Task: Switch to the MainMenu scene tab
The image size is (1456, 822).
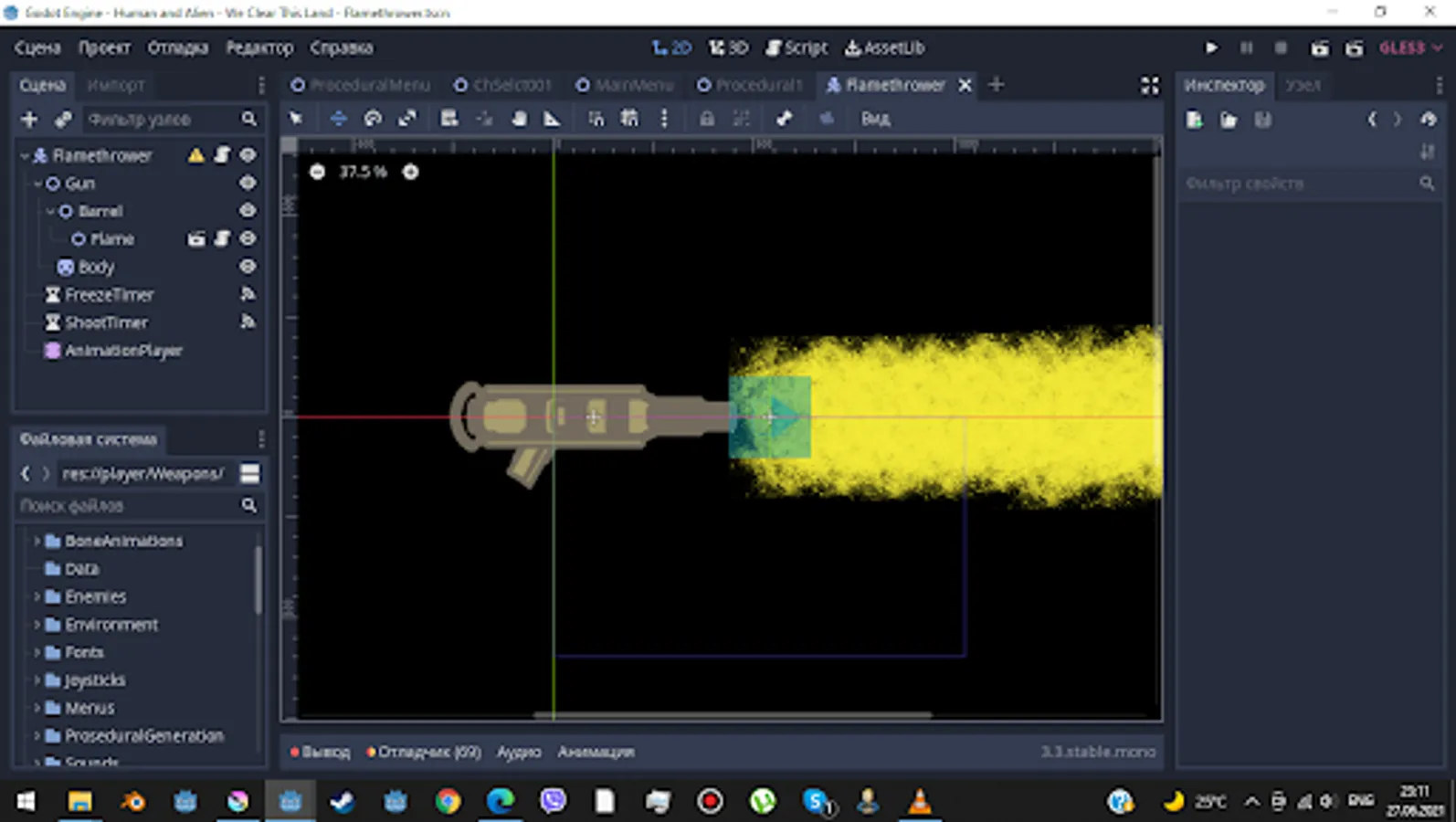Action: pos(624,85)
